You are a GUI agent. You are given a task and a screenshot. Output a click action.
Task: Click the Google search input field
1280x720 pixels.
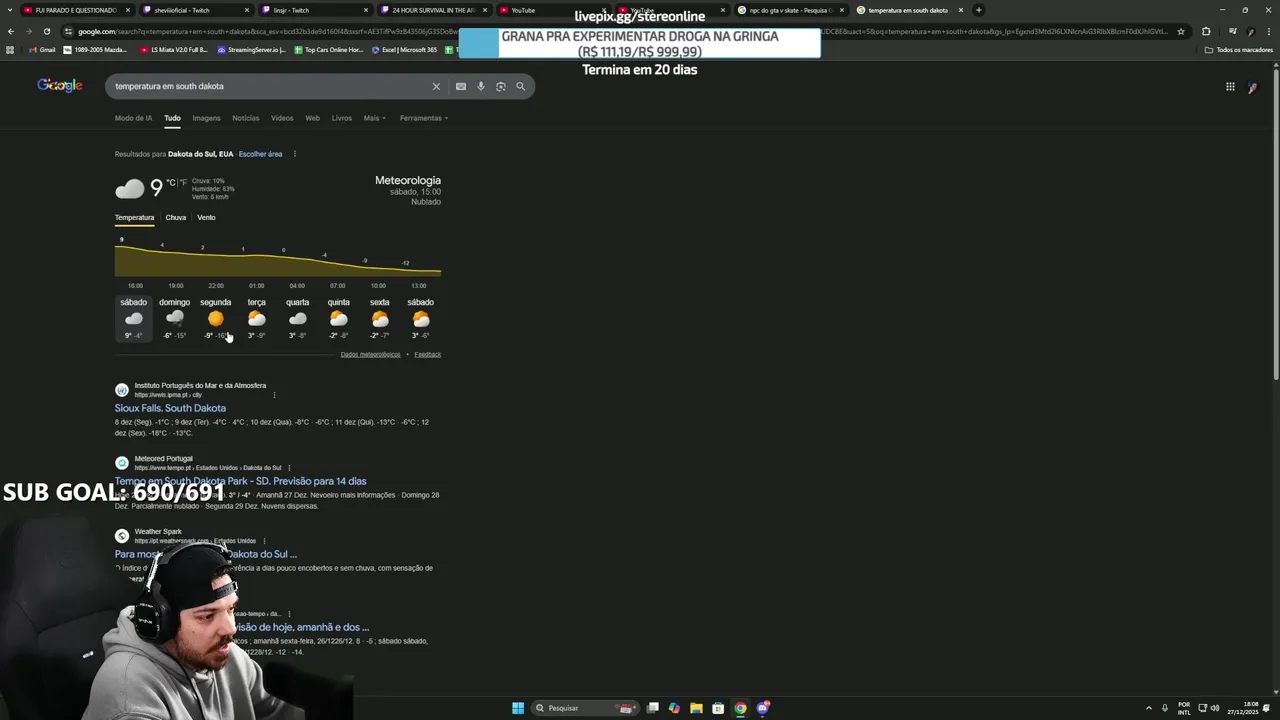point(270,86)
